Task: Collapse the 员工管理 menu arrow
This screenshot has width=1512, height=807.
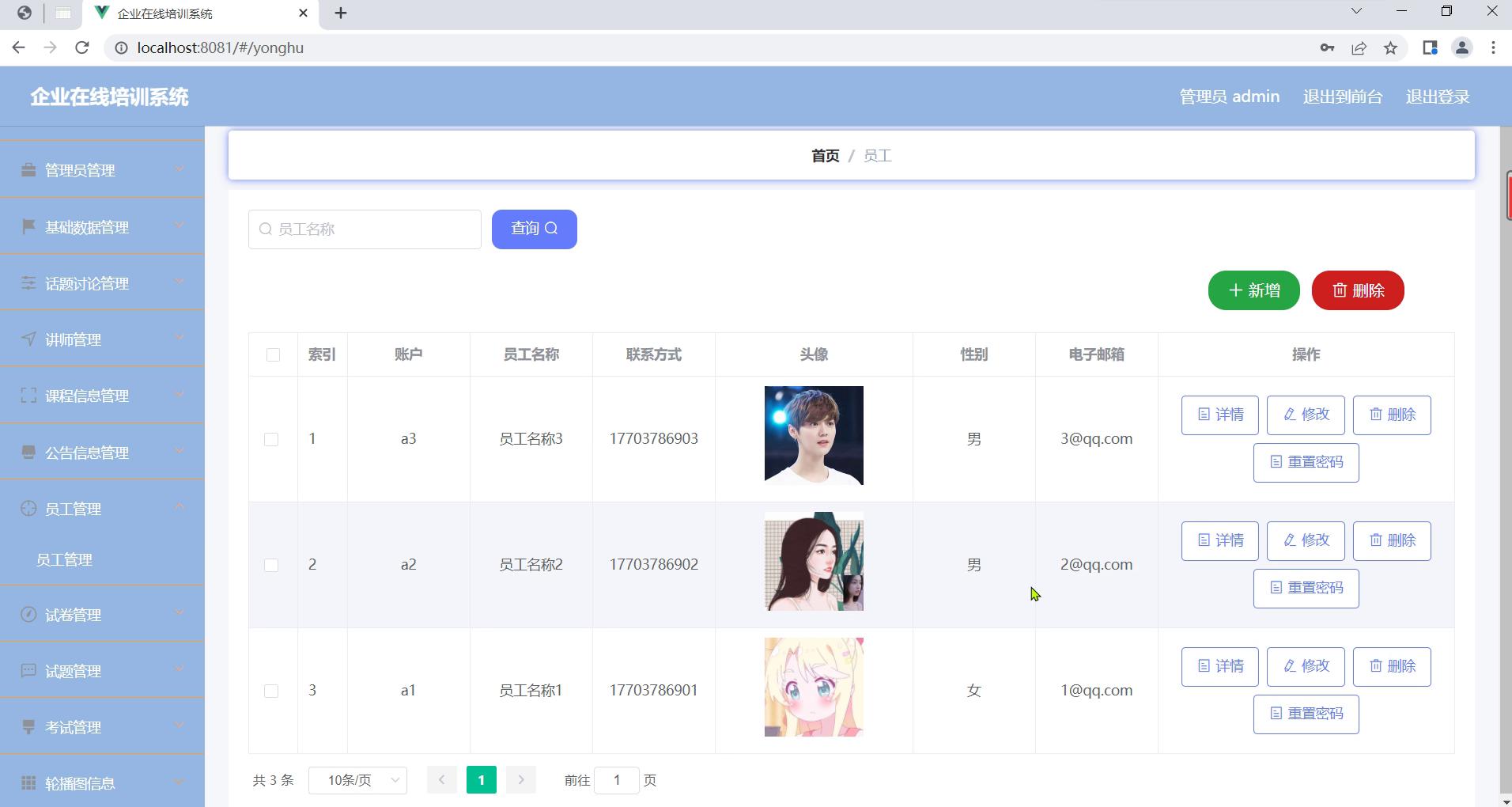Action: 180,507
